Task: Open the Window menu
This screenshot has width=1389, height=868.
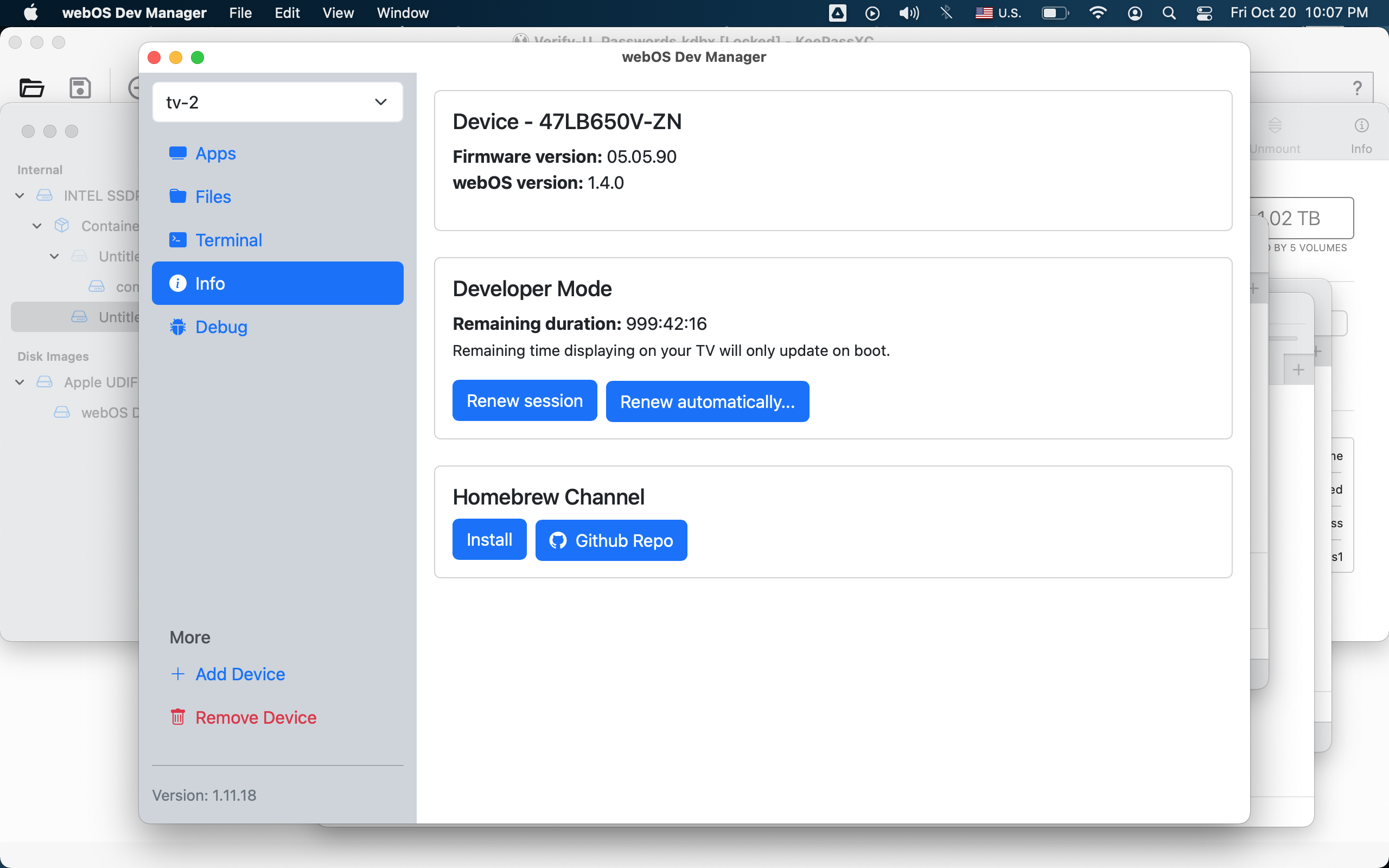Action: (403, 12)
